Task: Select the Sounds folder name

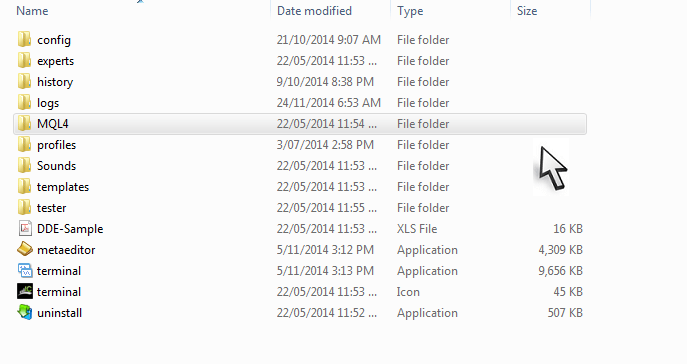Action: tap(56, 166)
